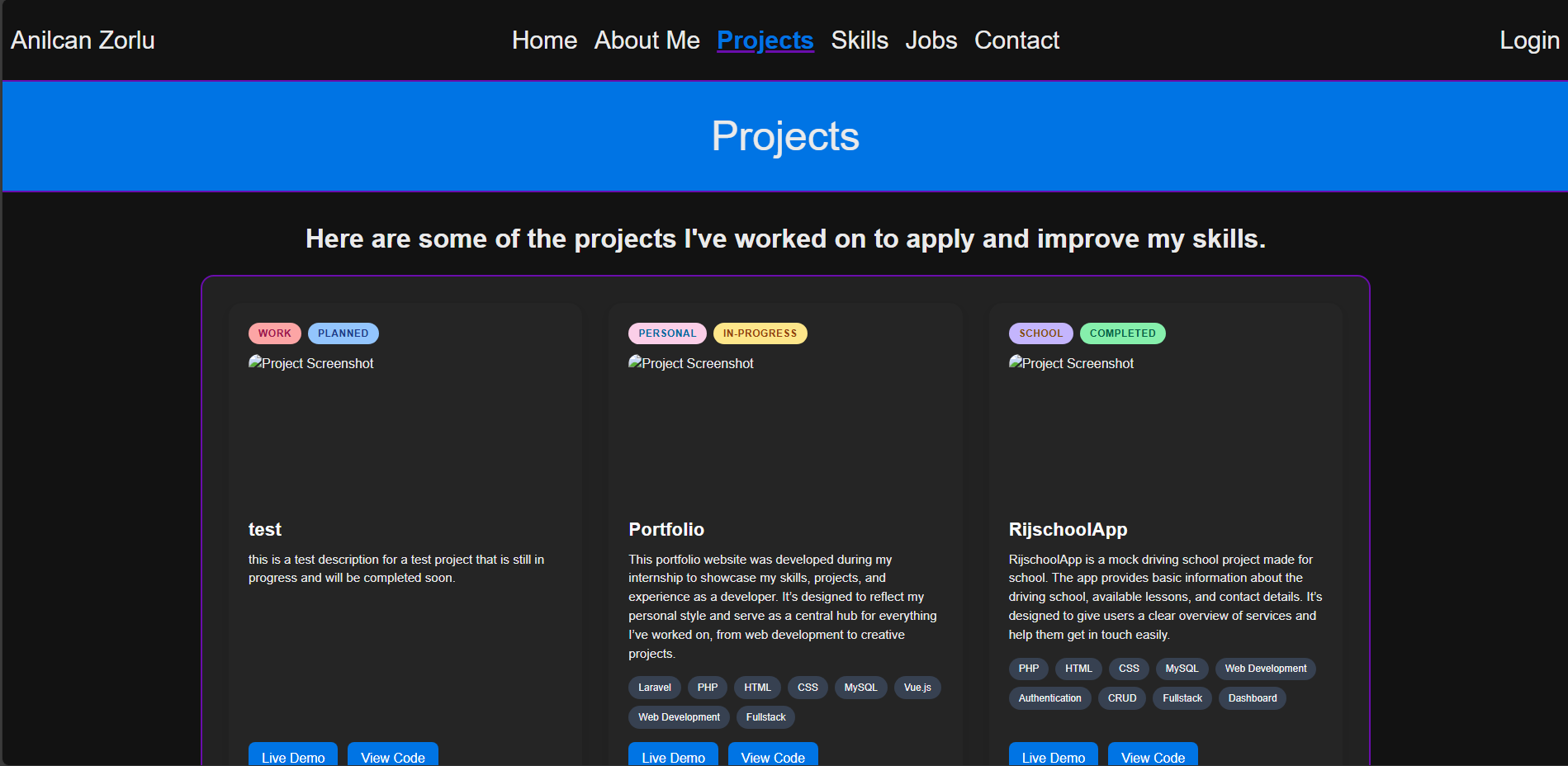
Task: Click View Code under the Portfolio project
Action: (772, 756)
